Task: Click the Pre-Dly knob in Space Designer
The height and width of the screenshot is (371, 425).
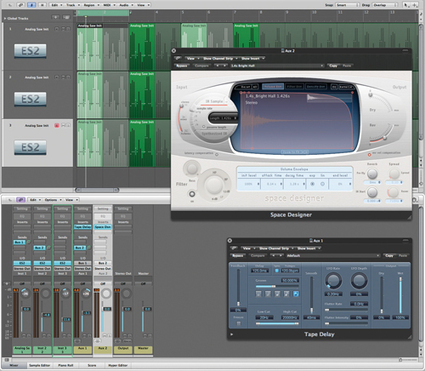Action: pos(372,173)
